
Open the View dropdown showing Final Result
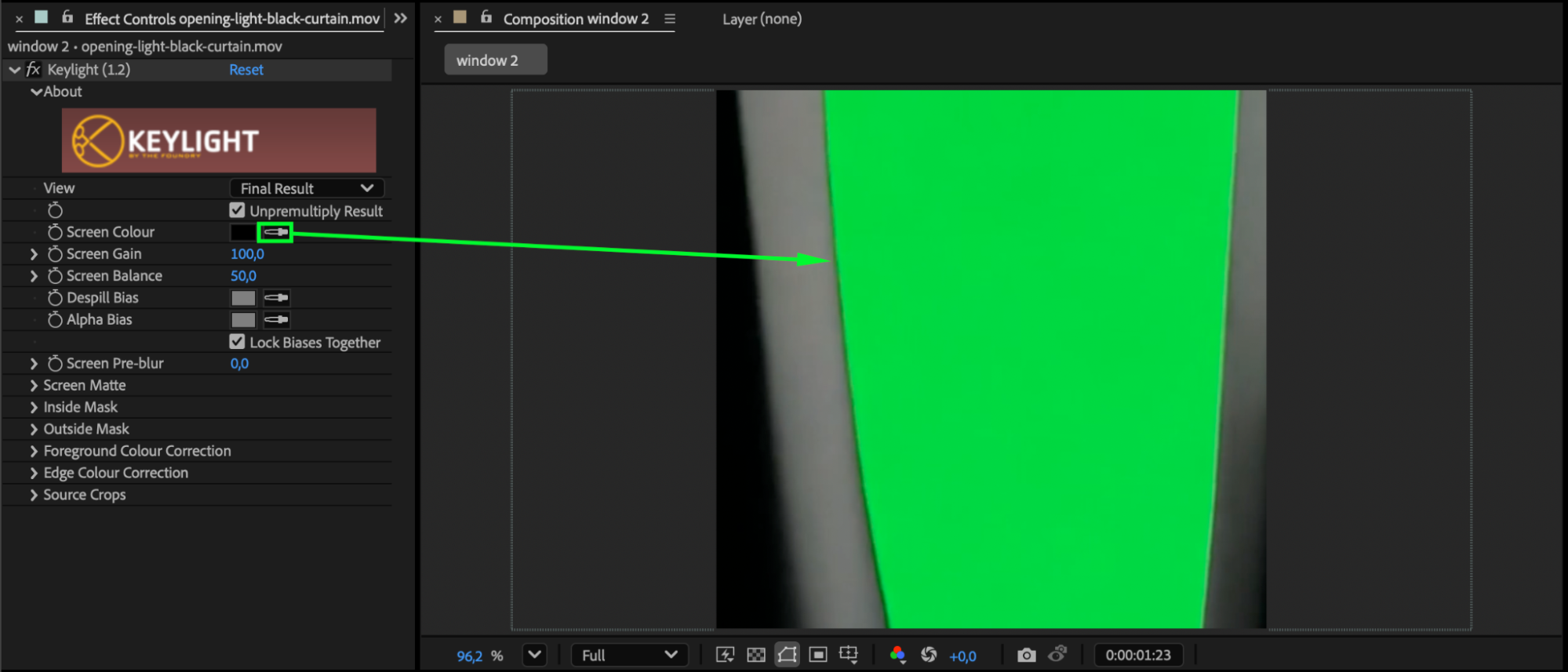point(307,188)
